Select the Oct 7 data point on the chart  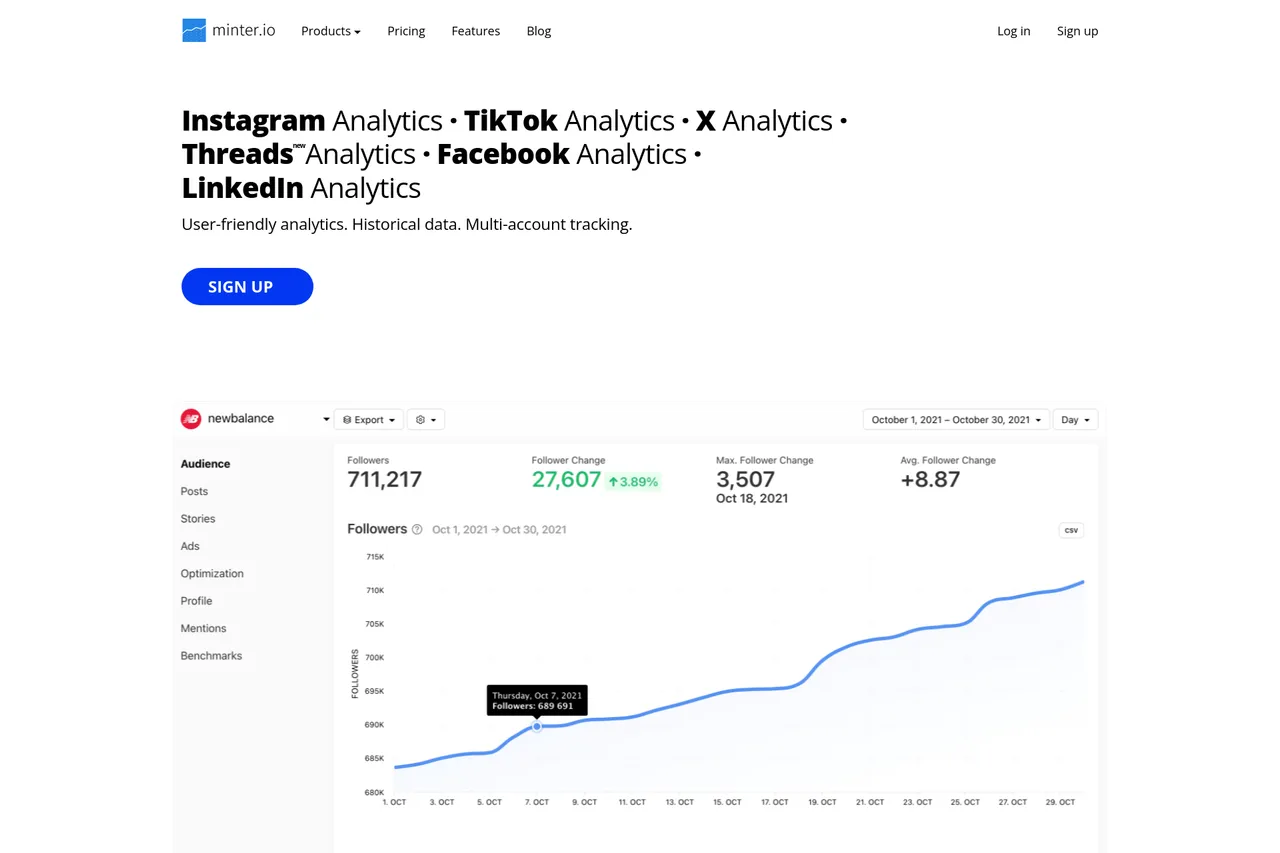click(537, 727)
